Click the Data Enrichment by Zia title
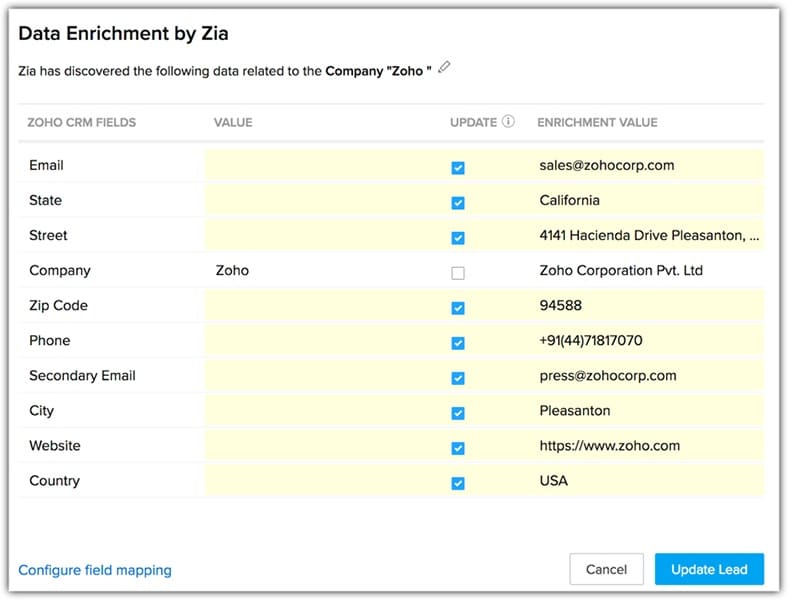788x600 pixels. [123, 33]
